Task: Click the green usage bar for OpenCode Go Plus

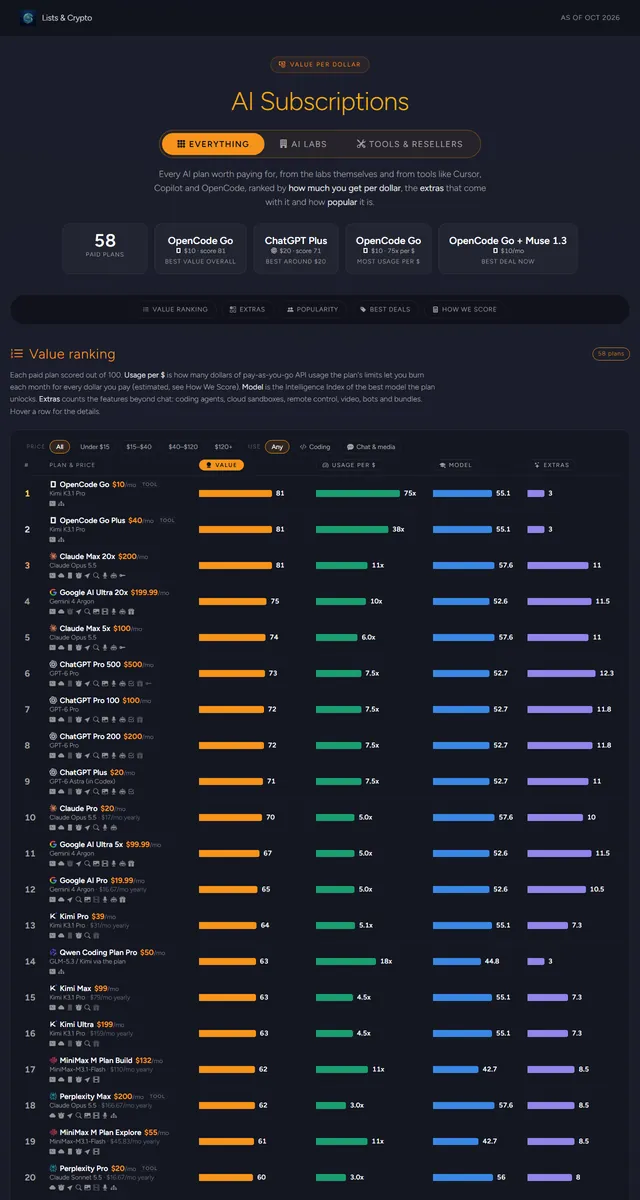Action: (x=352, y=529)
